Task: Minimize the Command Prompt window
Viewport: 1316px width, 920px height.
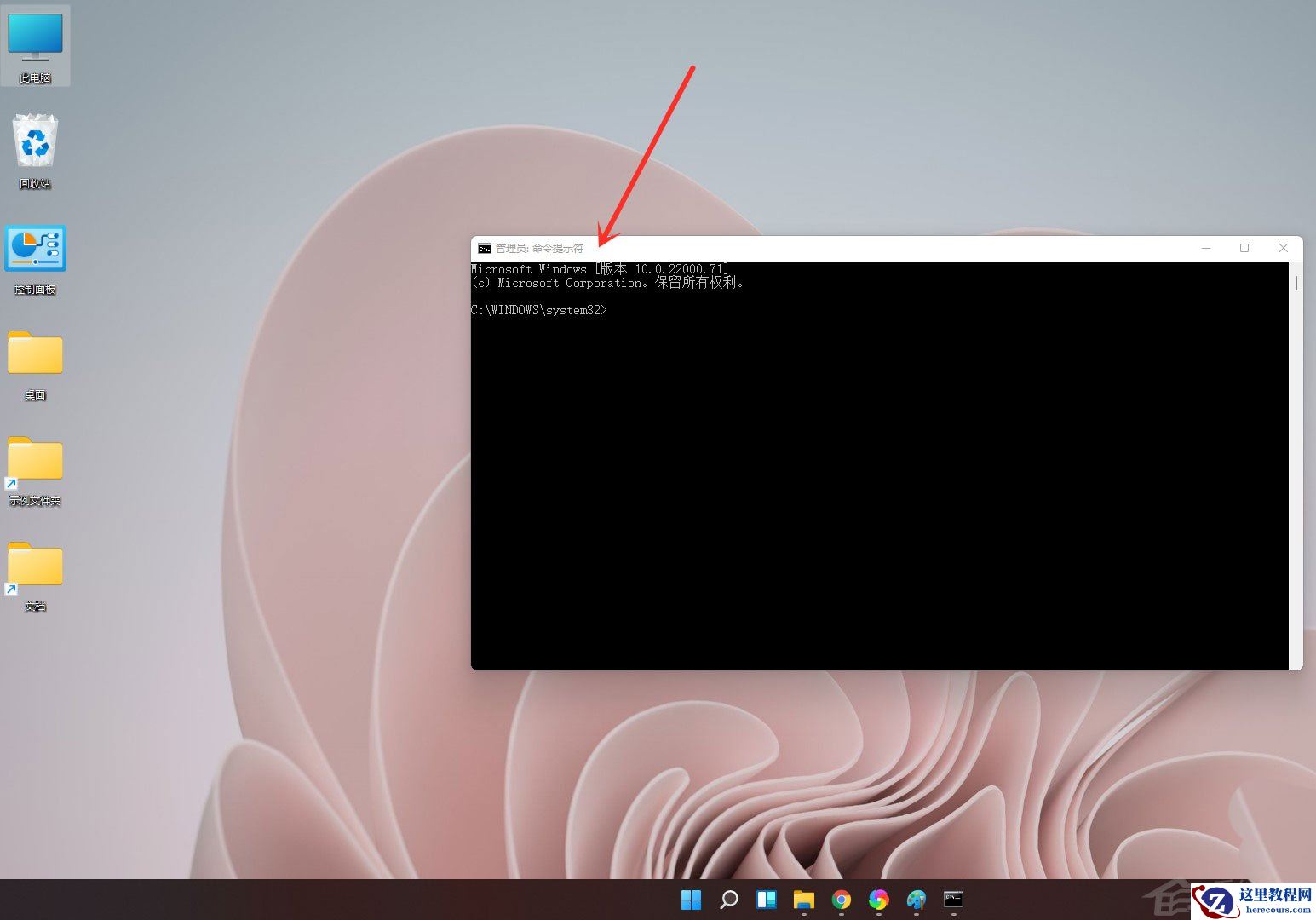Action: (1205, 248)
